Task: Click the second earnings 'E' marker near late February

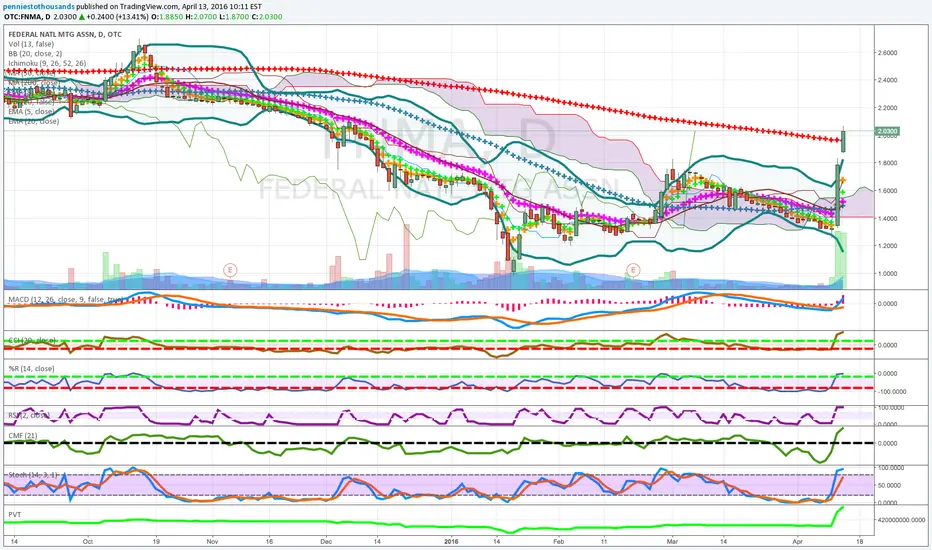Action: point(632,270)
